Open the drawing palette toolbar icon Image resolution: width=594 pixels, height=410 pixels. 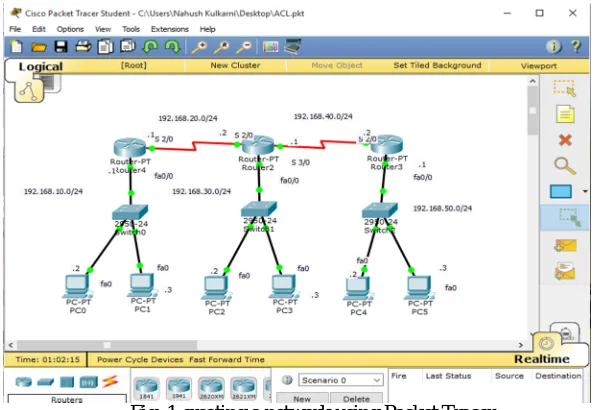270,47
